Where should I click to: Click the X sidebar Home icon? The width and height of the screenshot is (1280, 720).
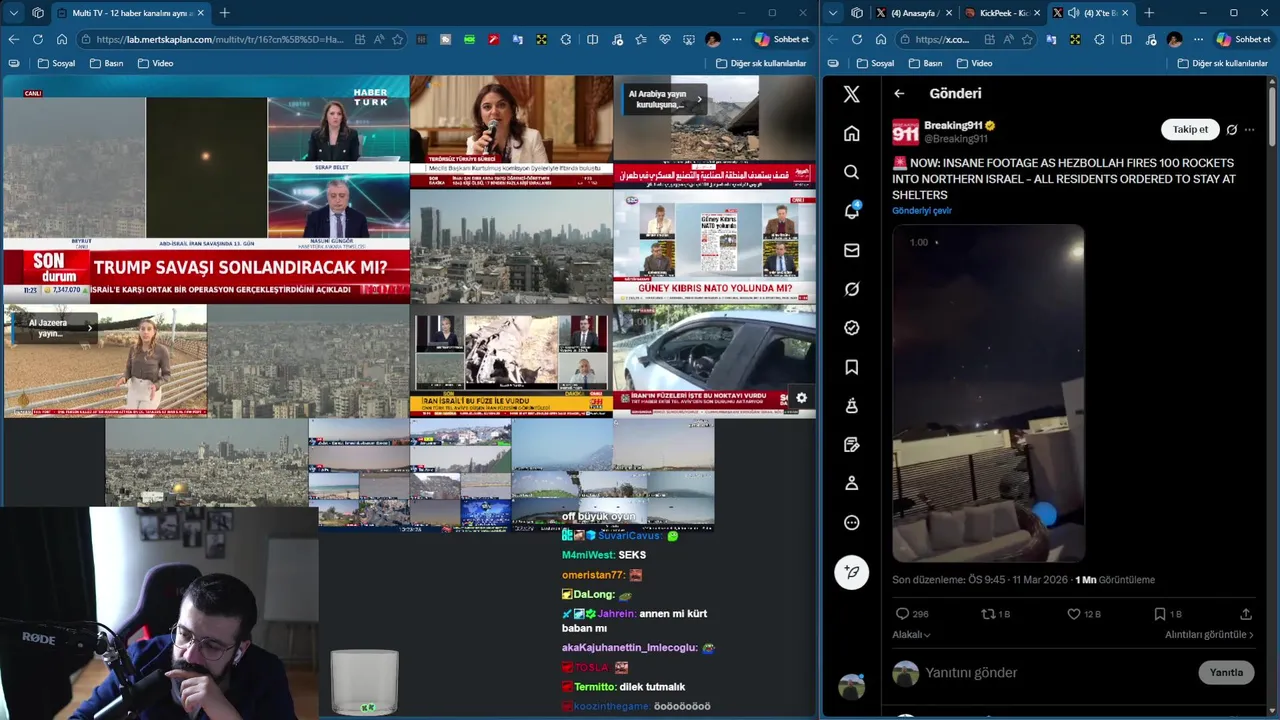tap(851, 133)
